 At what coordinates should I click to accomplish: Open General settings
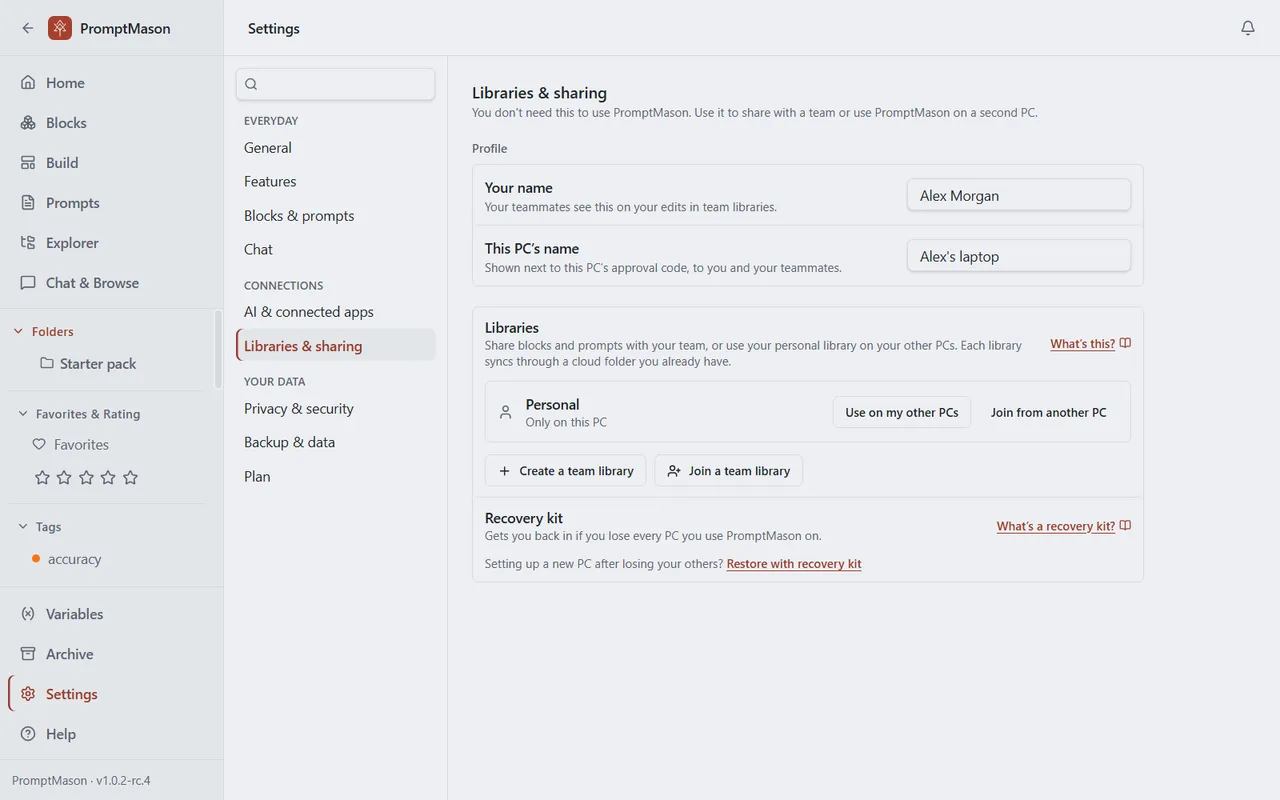pos(336,148)
